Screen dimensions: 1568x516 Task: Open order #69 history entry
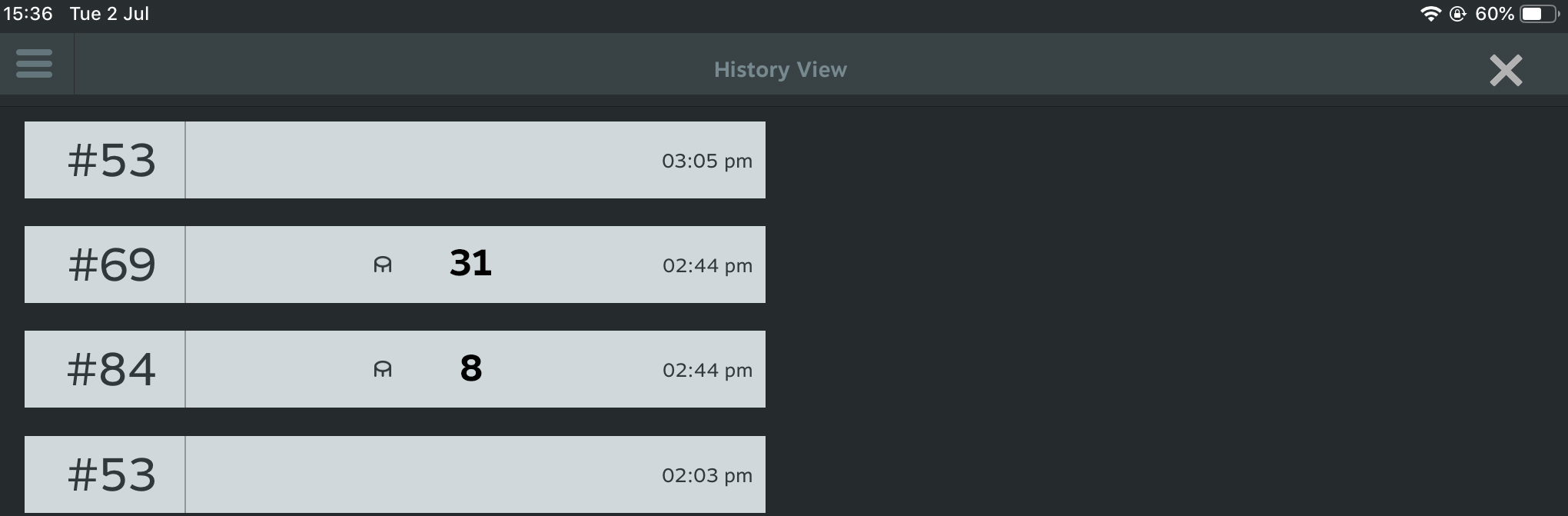(395, 265)
